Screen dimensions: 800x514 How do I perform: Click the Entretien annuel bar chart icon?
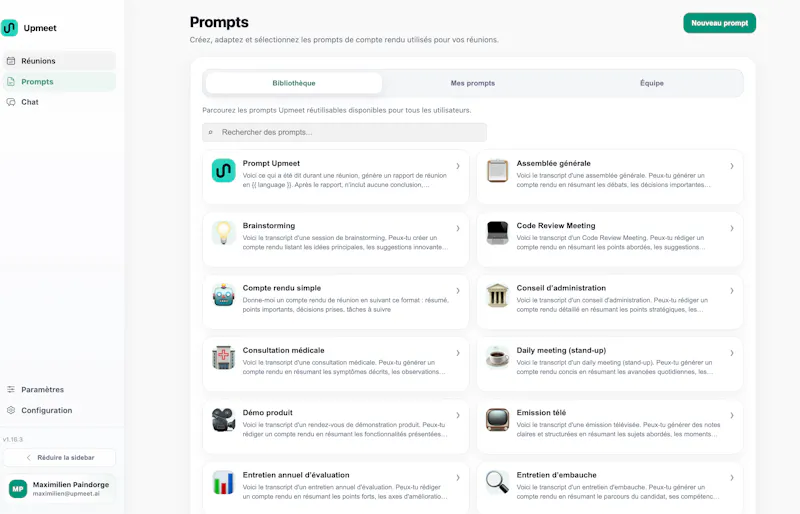(223, 482)
